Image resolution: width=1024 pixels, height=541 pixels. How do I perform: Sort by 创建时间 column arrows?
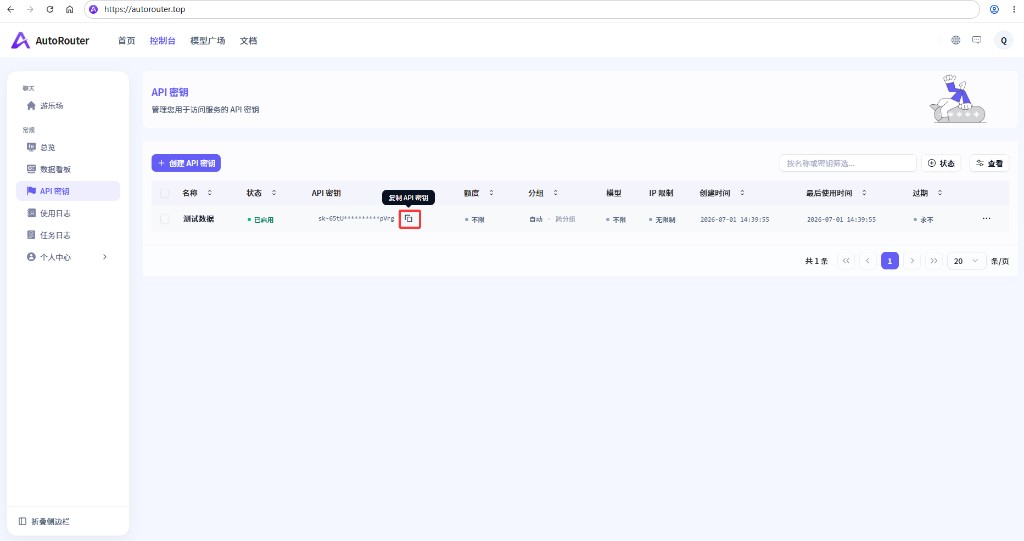(x=742, y=193)
